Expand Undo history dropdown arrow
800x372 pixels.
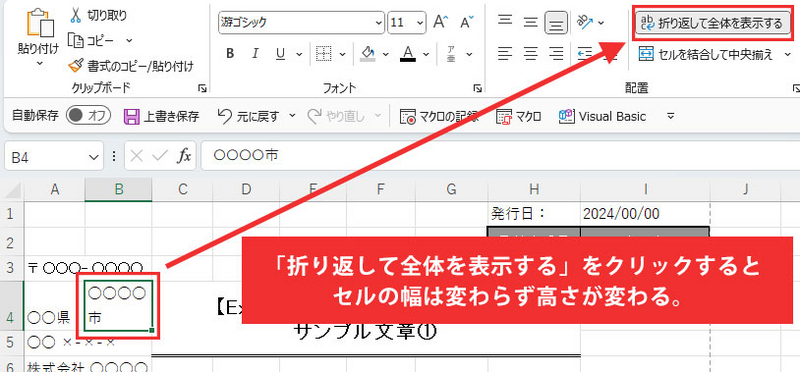(x=292, y=116)
